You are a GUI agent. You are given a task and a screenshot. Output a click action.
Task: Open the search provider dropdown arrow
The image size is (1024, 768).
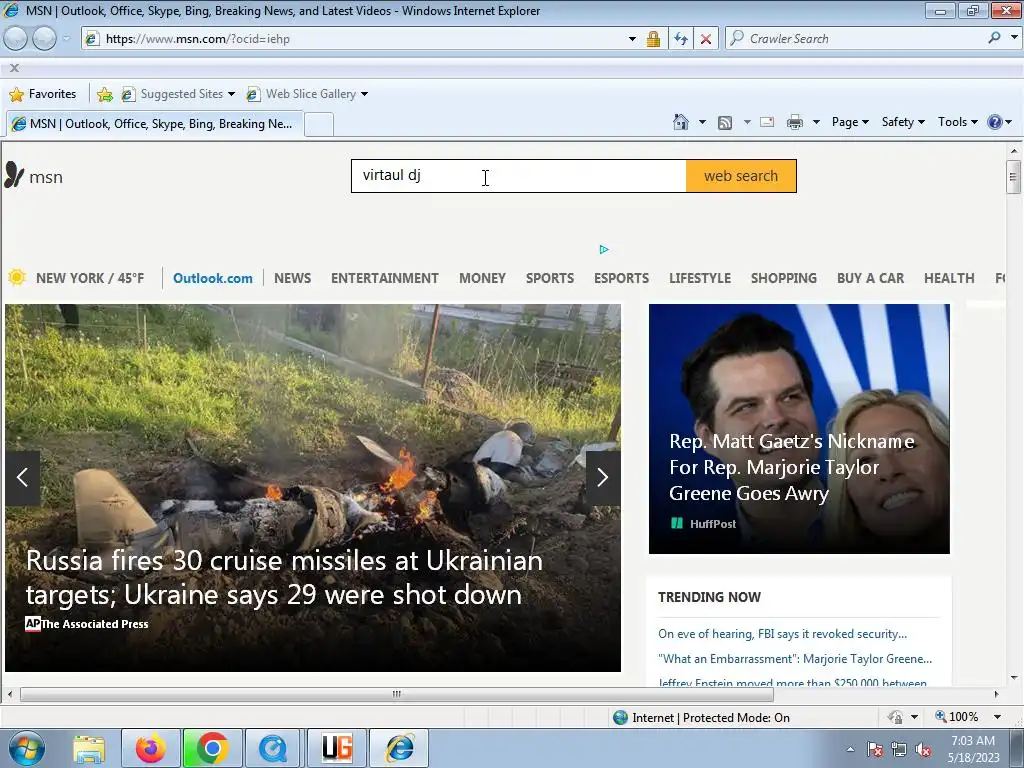(1014, 38)
